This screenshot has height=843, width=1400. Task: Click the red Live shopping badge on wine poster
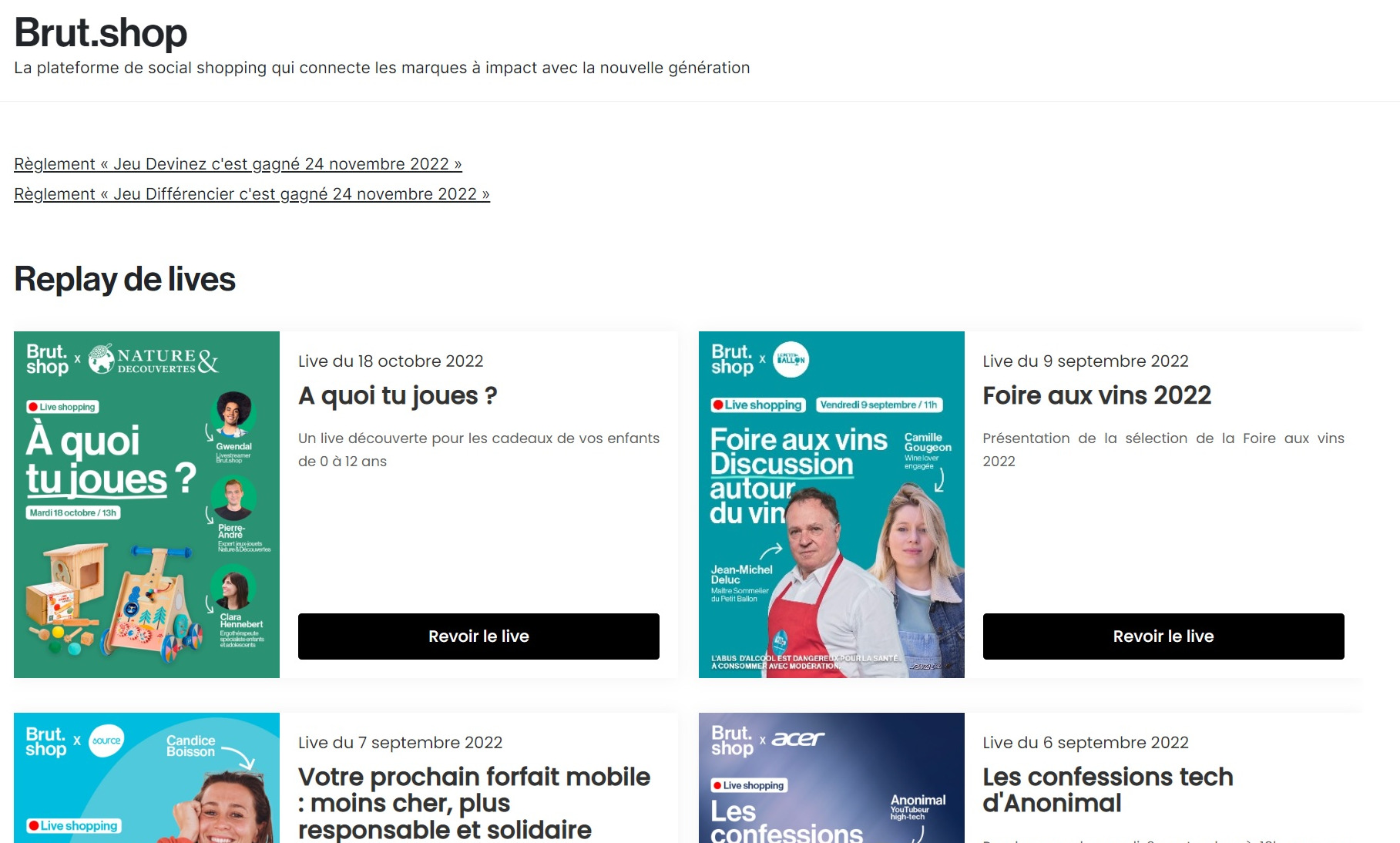(757, 405)
